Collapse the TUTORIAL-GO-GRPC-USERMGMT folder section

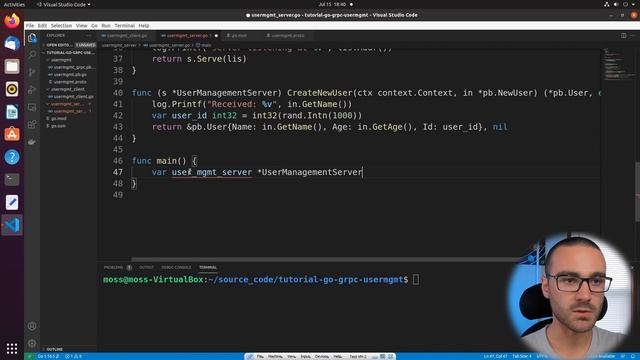pos(68,53)
